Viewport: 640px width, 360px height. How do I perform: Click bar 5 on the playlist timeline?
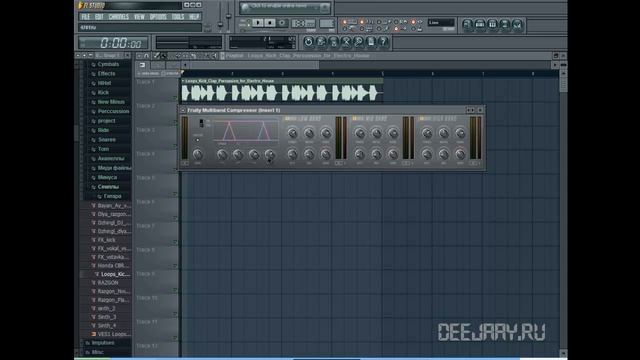[382, 73]
